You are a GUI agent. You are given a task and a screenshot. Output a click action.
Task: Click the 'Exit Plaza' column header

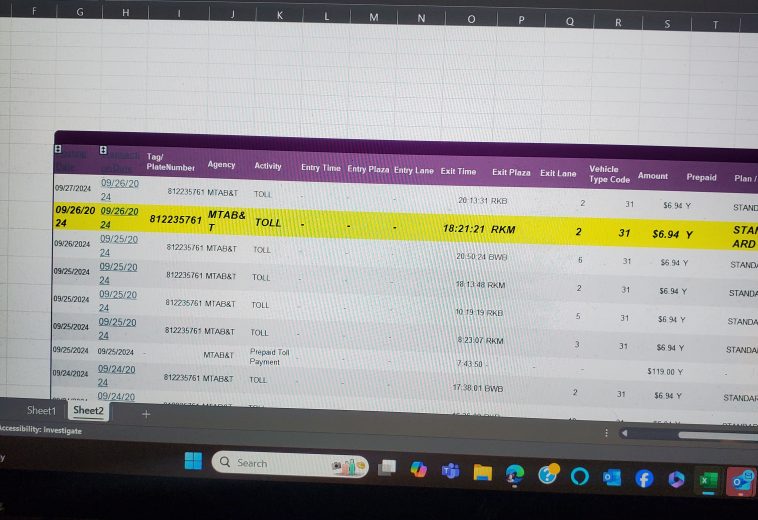click(511, 172)
